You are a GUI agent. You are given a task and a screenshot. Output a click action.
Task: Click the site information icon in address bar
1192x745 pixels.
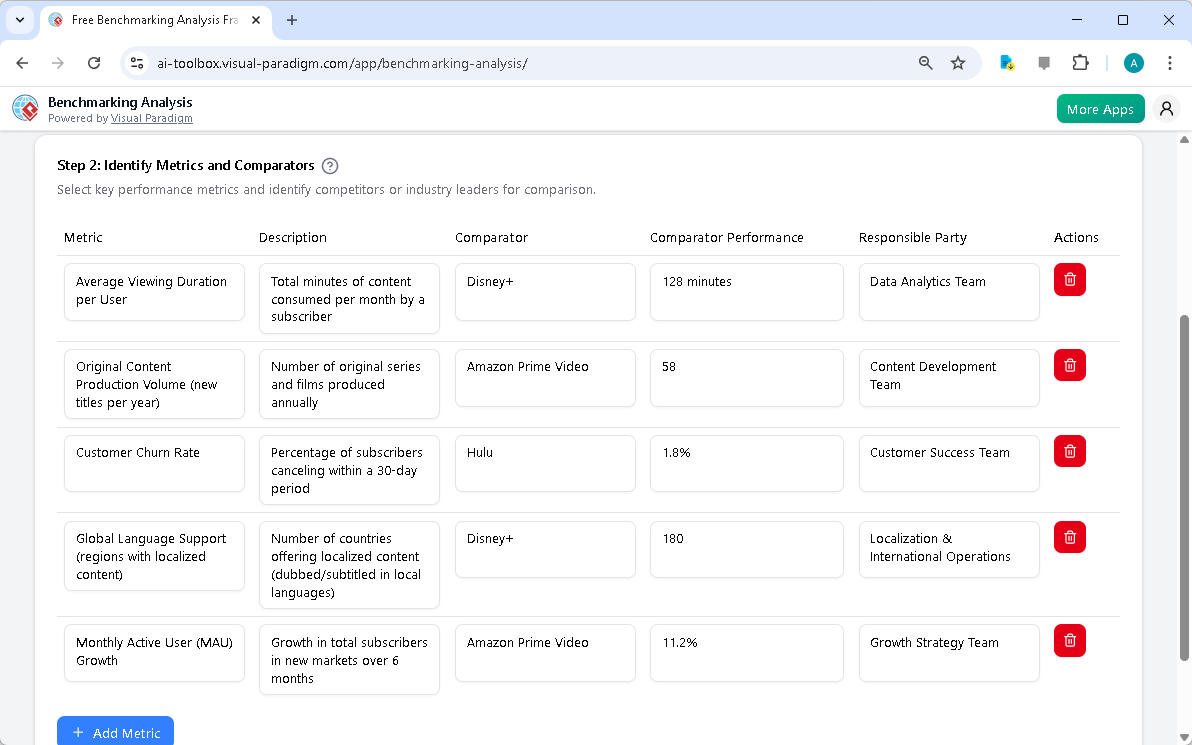pyautogui.click(x=136, y=62)
